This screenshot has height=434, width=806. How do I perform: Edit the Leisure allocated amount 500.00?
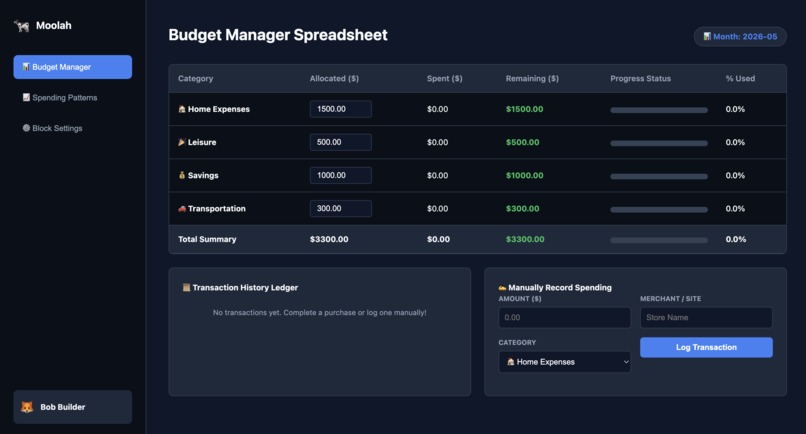tap(340, 142)
